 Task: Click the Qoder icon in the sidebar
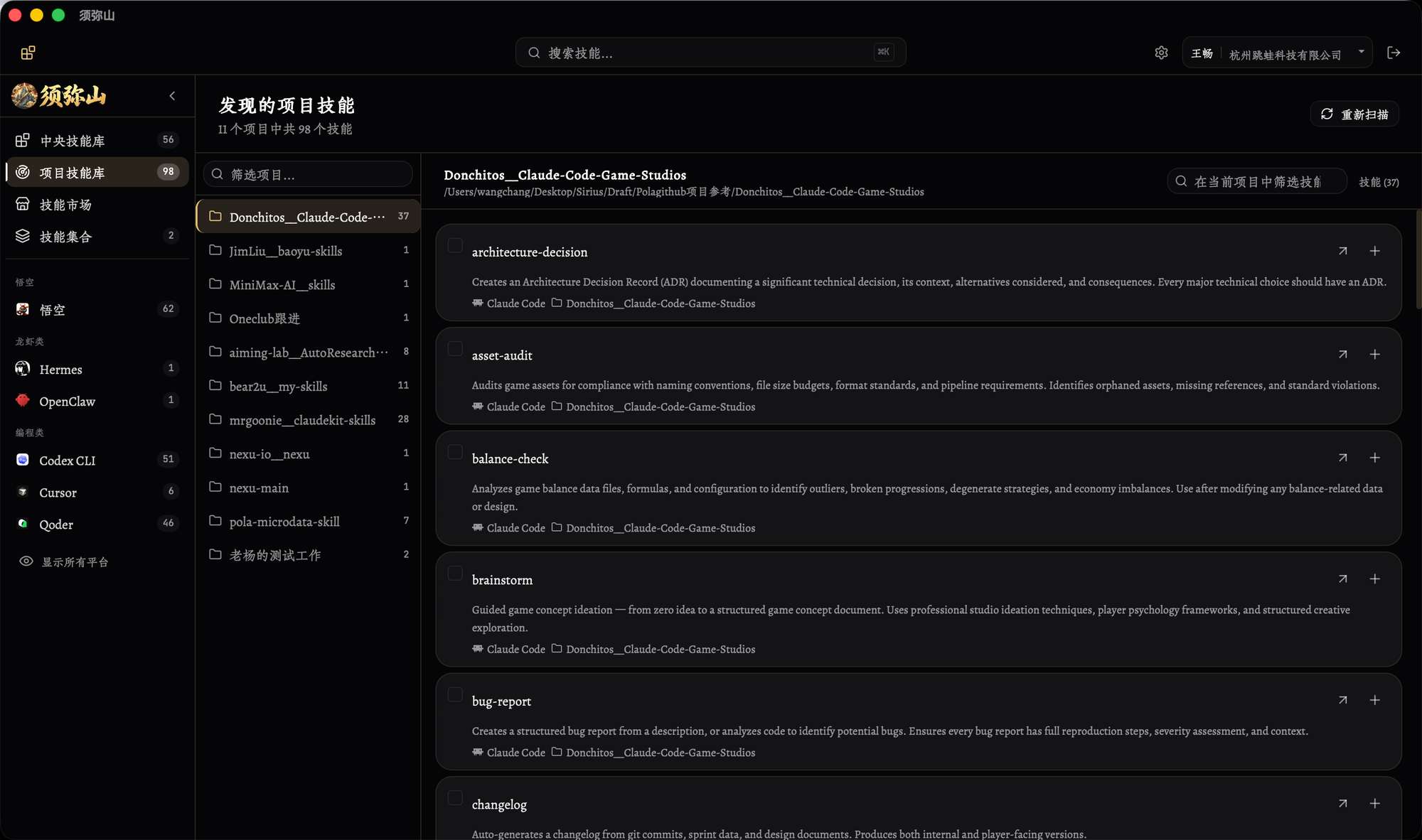pyautogui.click(x=23, y=524)
